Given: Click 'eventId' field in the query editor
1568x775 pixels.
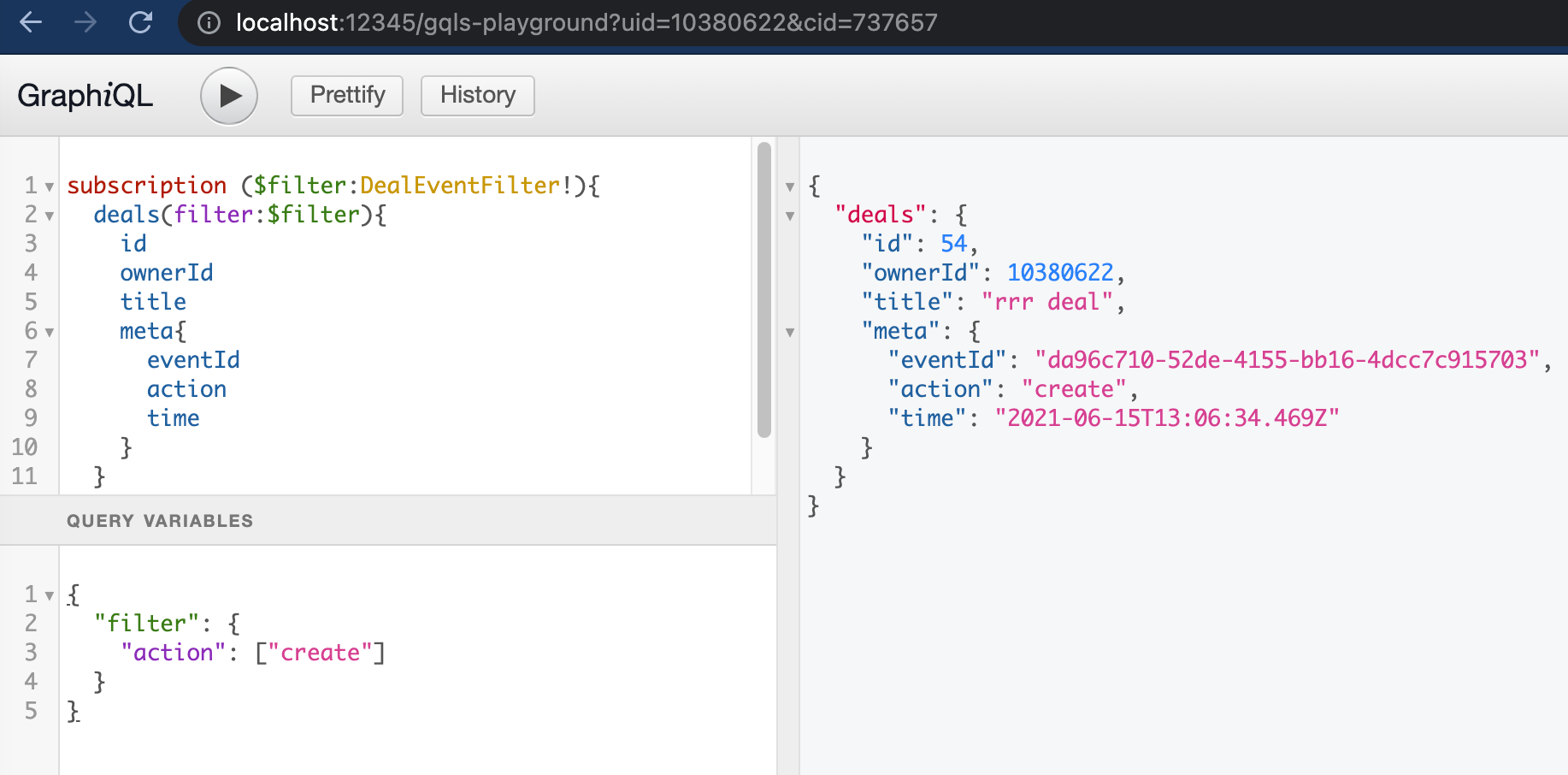Looking at the screenshot, I should click(x=193, y=360).
